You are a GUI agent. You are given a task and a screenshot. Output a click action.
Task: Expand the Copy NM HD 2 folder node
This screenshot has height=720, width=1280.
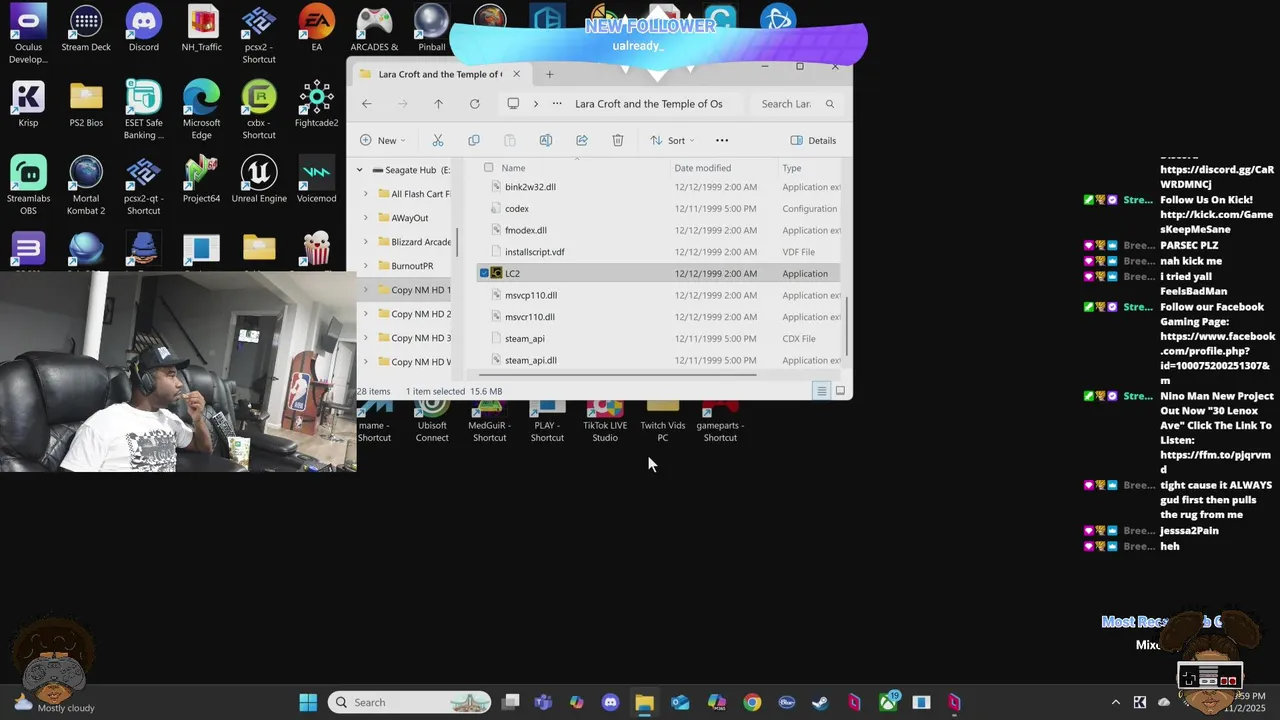366,314
